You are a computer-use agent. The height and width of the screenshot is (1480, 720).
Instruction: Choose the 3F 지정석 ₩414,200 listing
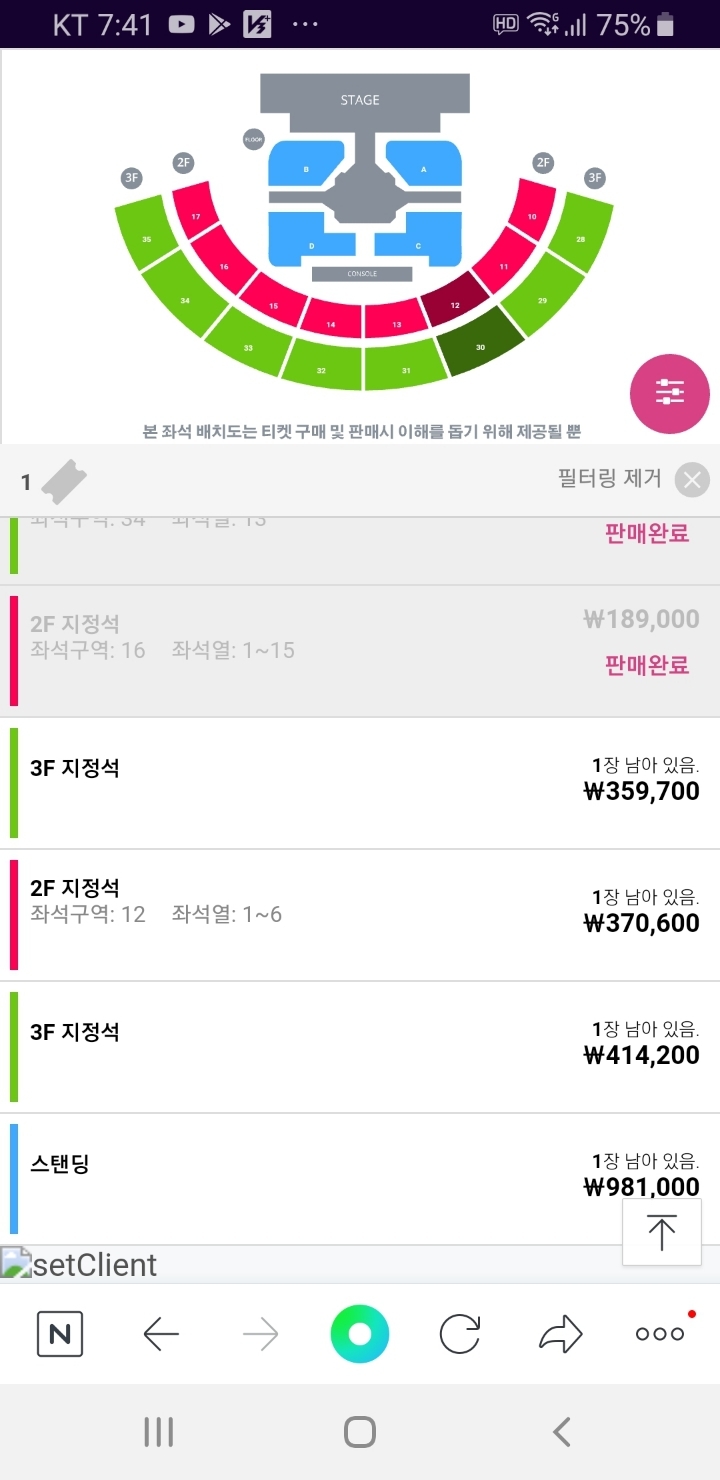360,1047
